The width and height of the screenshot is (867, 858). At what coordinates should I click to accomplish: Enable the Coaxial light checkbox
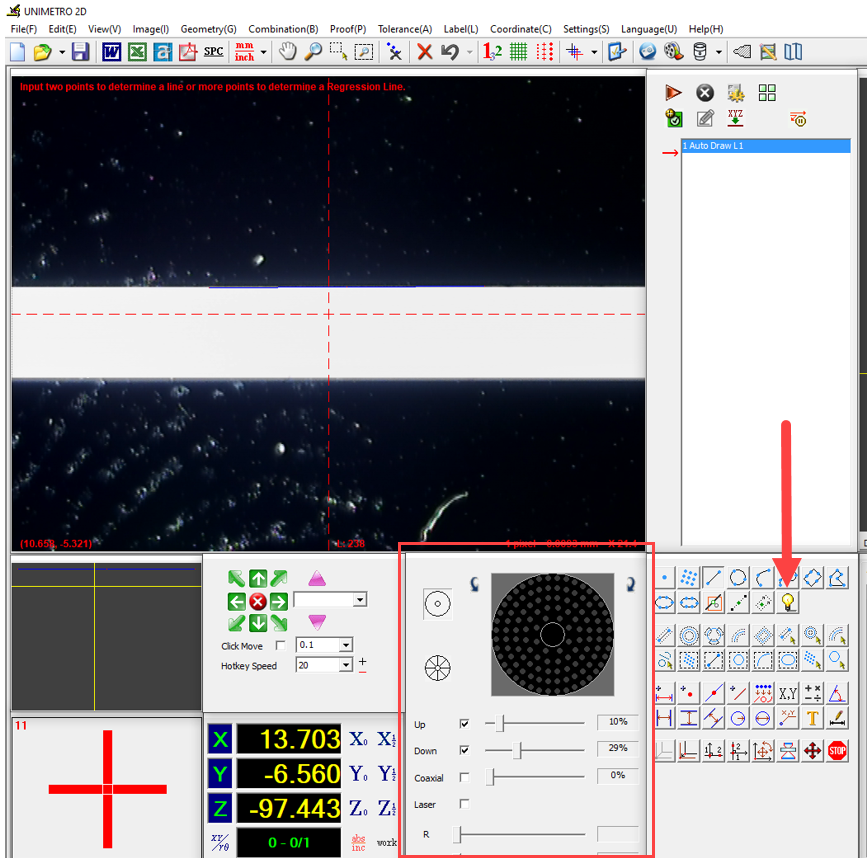(464, 777)
